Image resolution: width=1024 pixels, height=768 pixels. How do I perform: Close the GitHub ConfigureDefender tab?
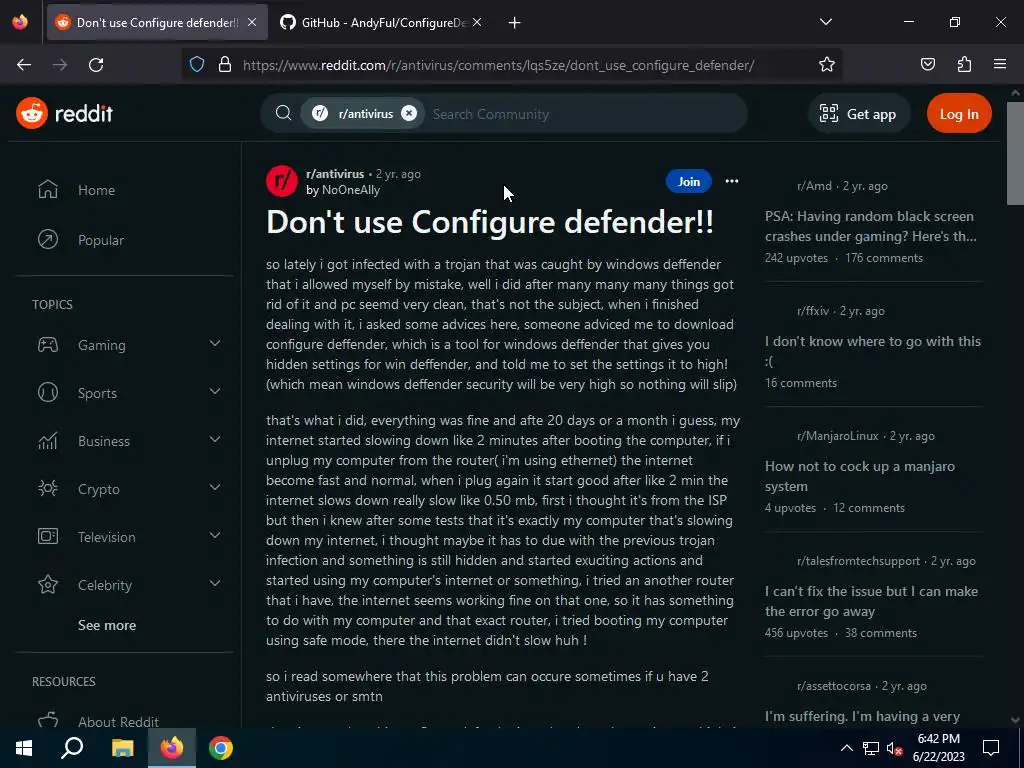(x=477, y=23)
